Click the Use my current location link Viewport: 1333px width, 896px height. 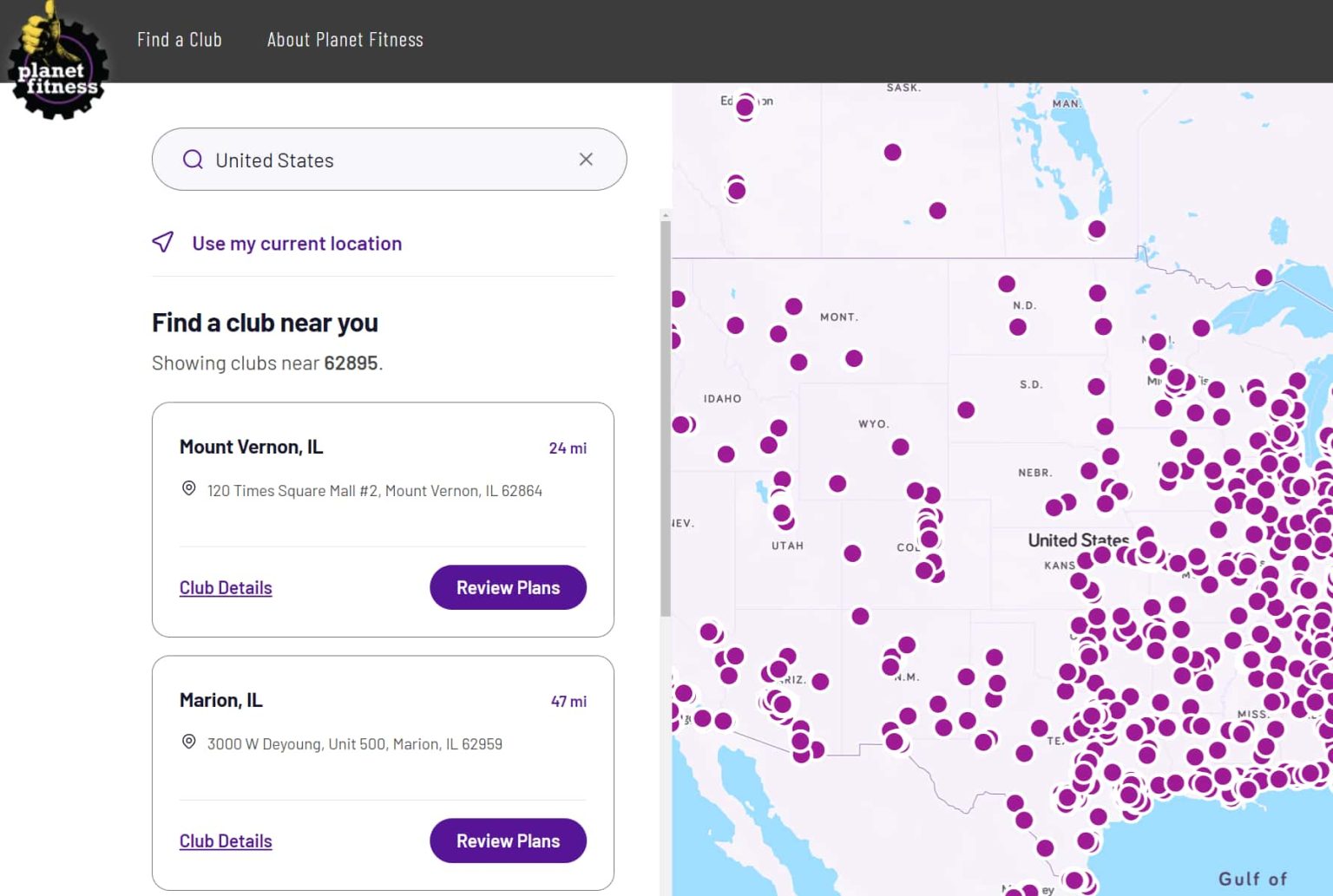pyautogui.click(x=296, y=243)
